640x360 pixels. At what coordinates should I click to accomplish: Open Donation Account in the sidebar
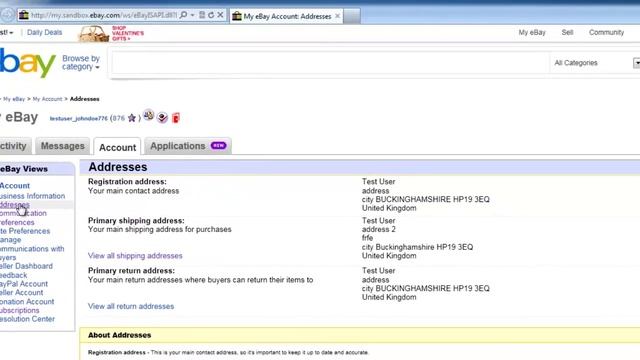point(27,302)
